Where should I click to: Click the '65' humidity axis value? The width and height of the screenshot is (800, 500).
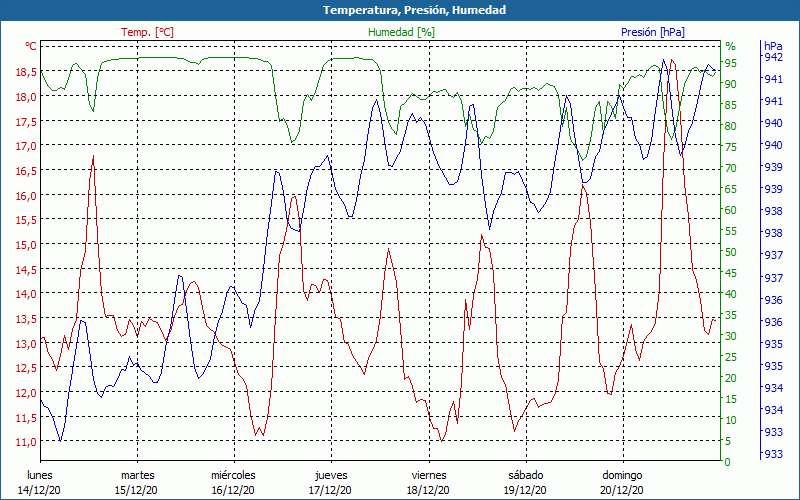coord(731,189)
